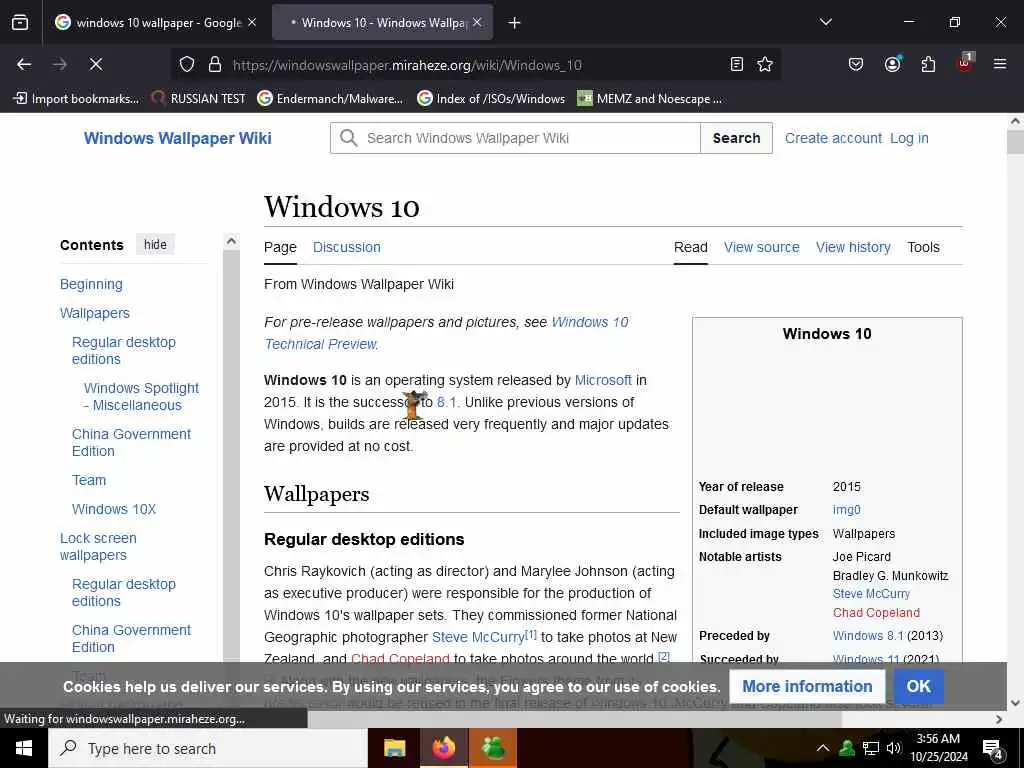Open the Firefox account icon
The image size is (1024, 768).
892,64
